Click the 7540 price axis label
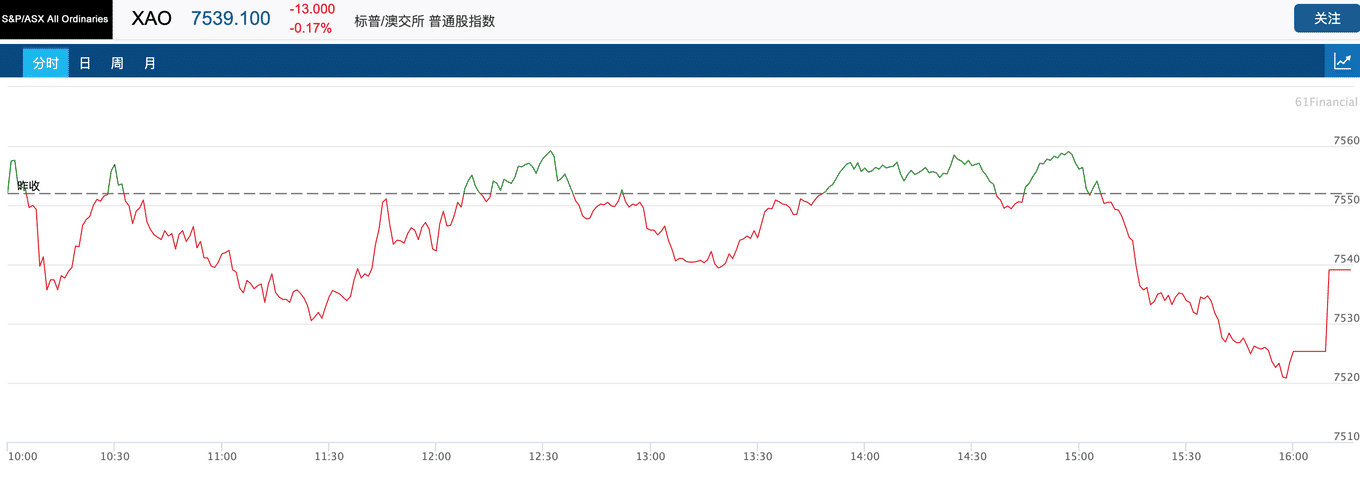This screenshot has width=1360, height=485. 1346,259
